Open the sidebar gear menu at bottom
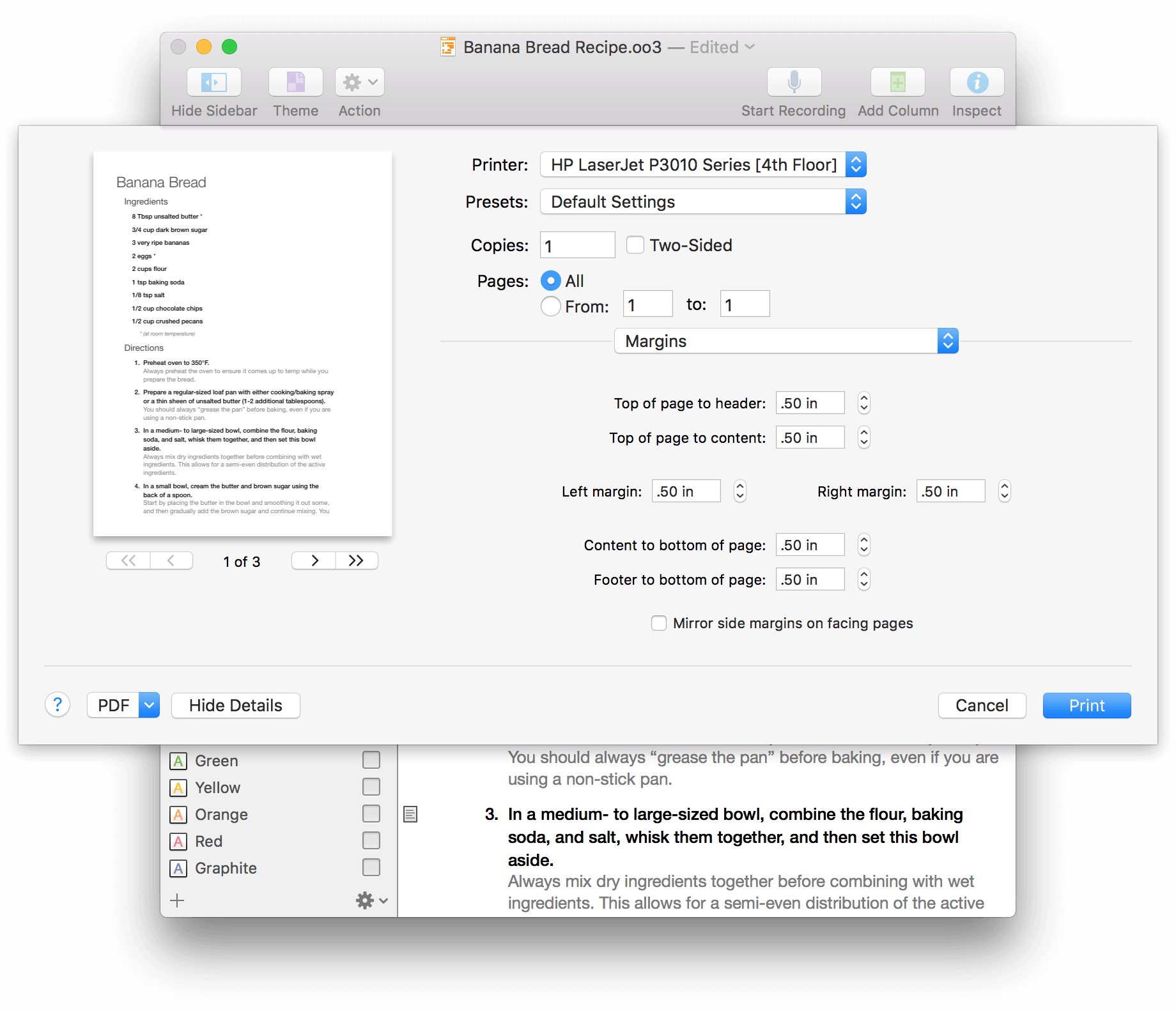 (x=372, y=900)
